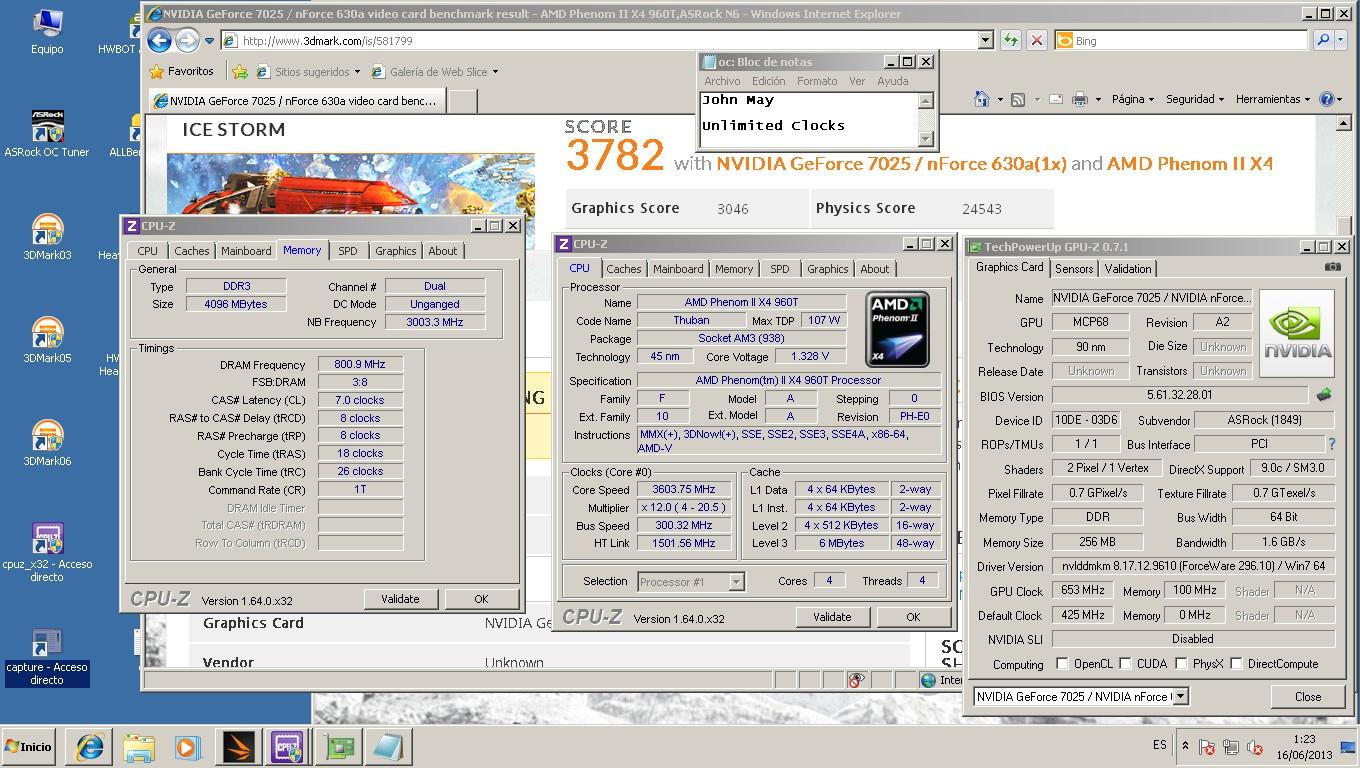The height and width of the screenshot is (768, 1360).
Task: Click the Action Center flag tray icon
Action: (1207, 747)
